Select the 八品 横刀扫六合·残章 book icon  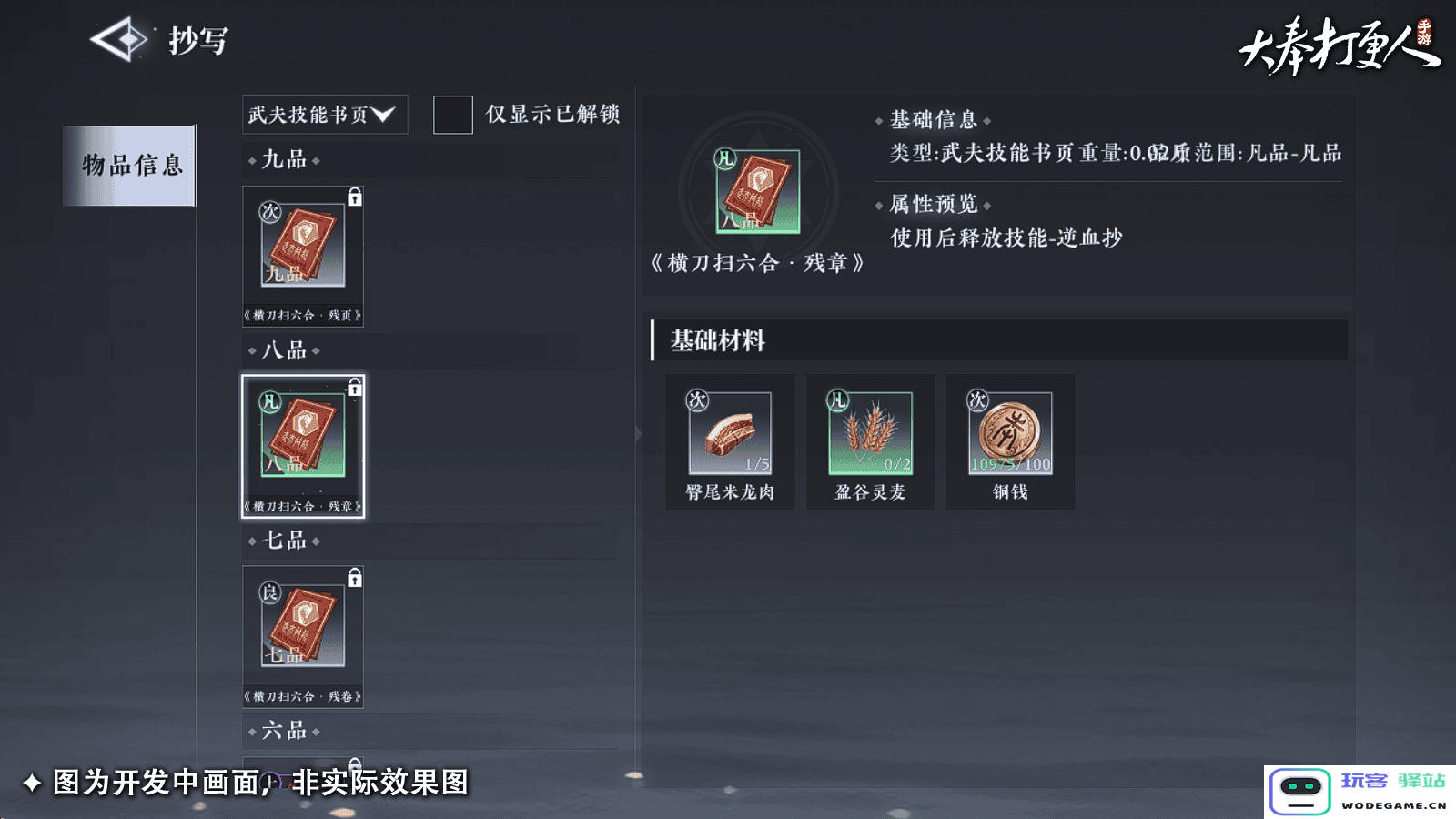pyautogui.click(x=303, y=436)
